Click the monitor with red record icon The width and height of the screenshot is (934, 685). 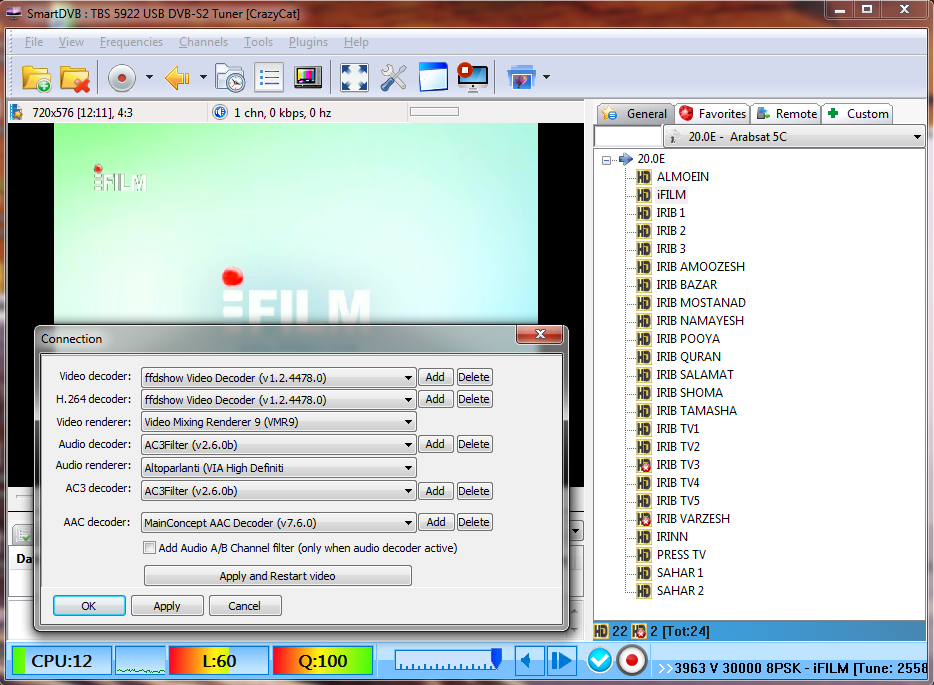pos(472,77)
